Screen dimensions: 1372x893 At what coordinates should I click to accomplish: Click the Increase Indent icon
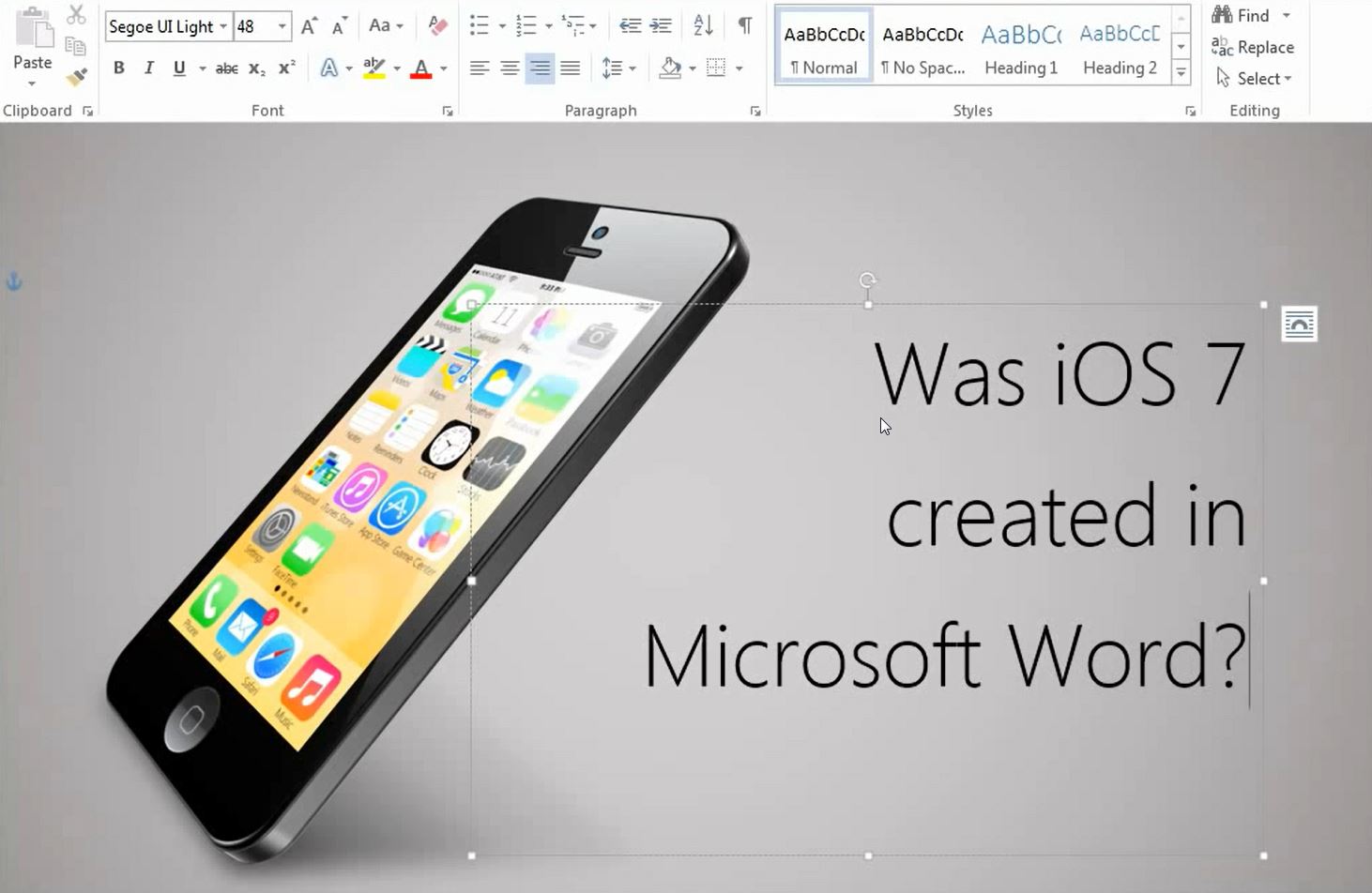(661, 26)
